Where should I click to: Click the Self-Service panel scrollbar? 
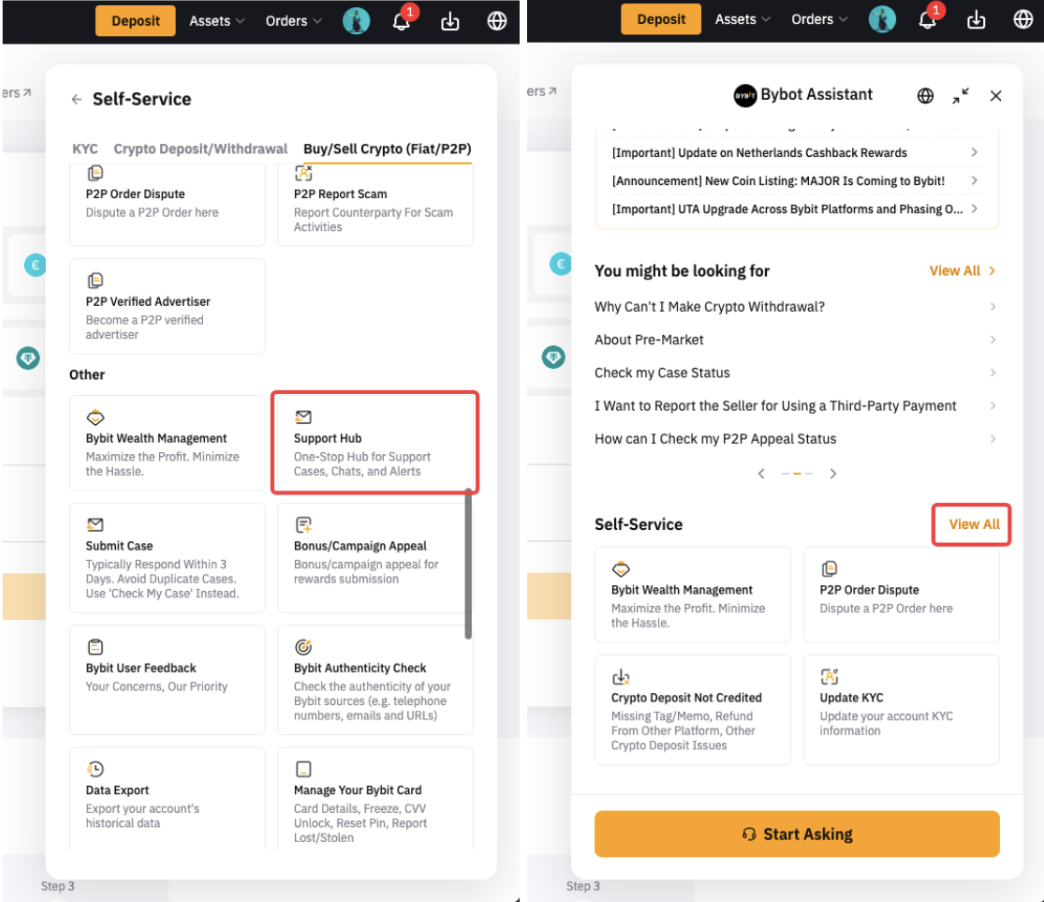point(467,562)
